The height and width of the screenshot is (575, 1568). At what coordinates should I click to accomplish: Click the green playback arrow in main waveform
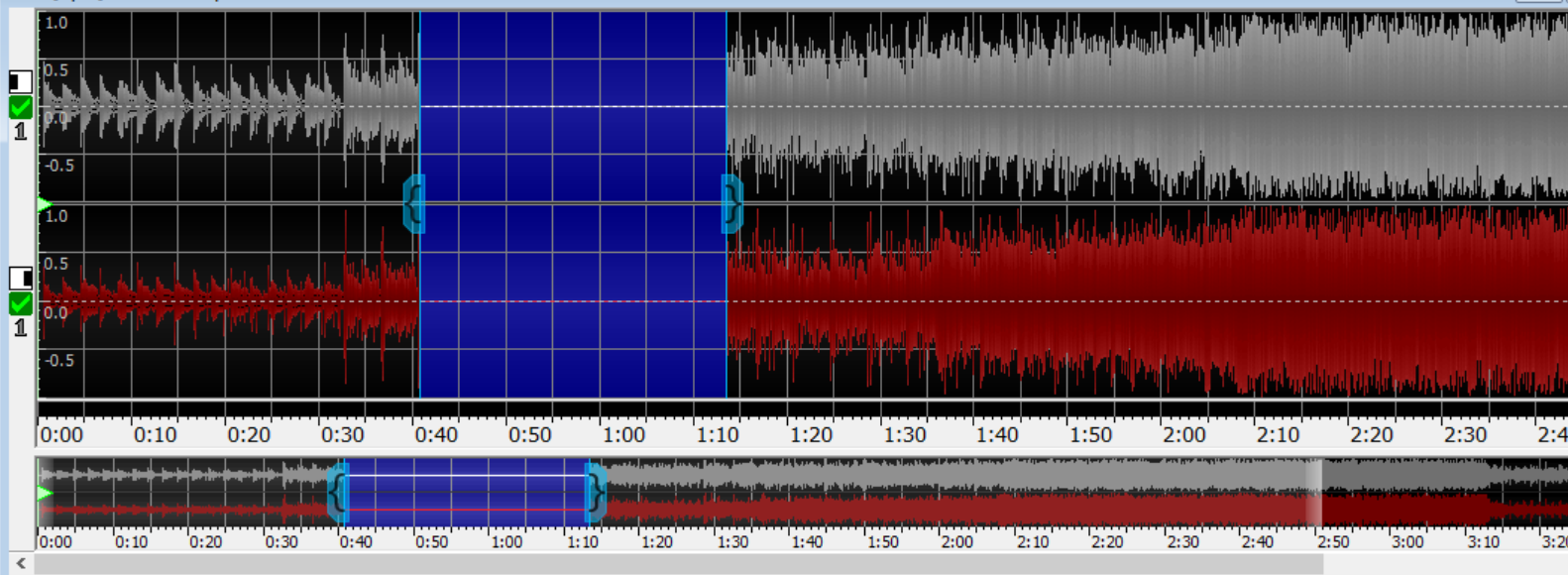45,204
